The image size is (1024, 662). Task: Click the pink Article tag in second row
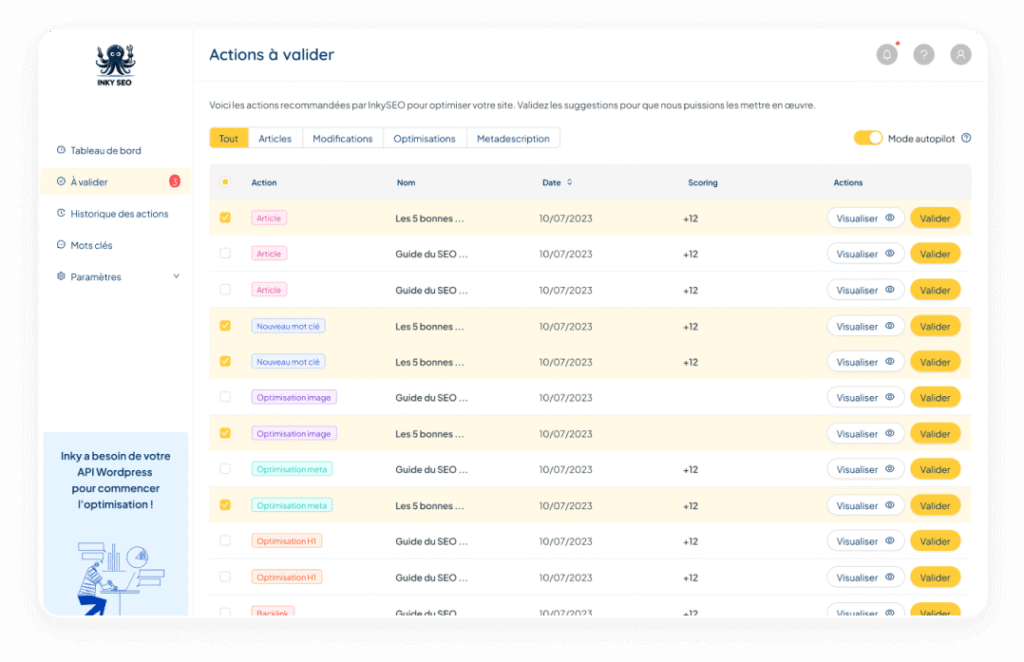(269, 254)
